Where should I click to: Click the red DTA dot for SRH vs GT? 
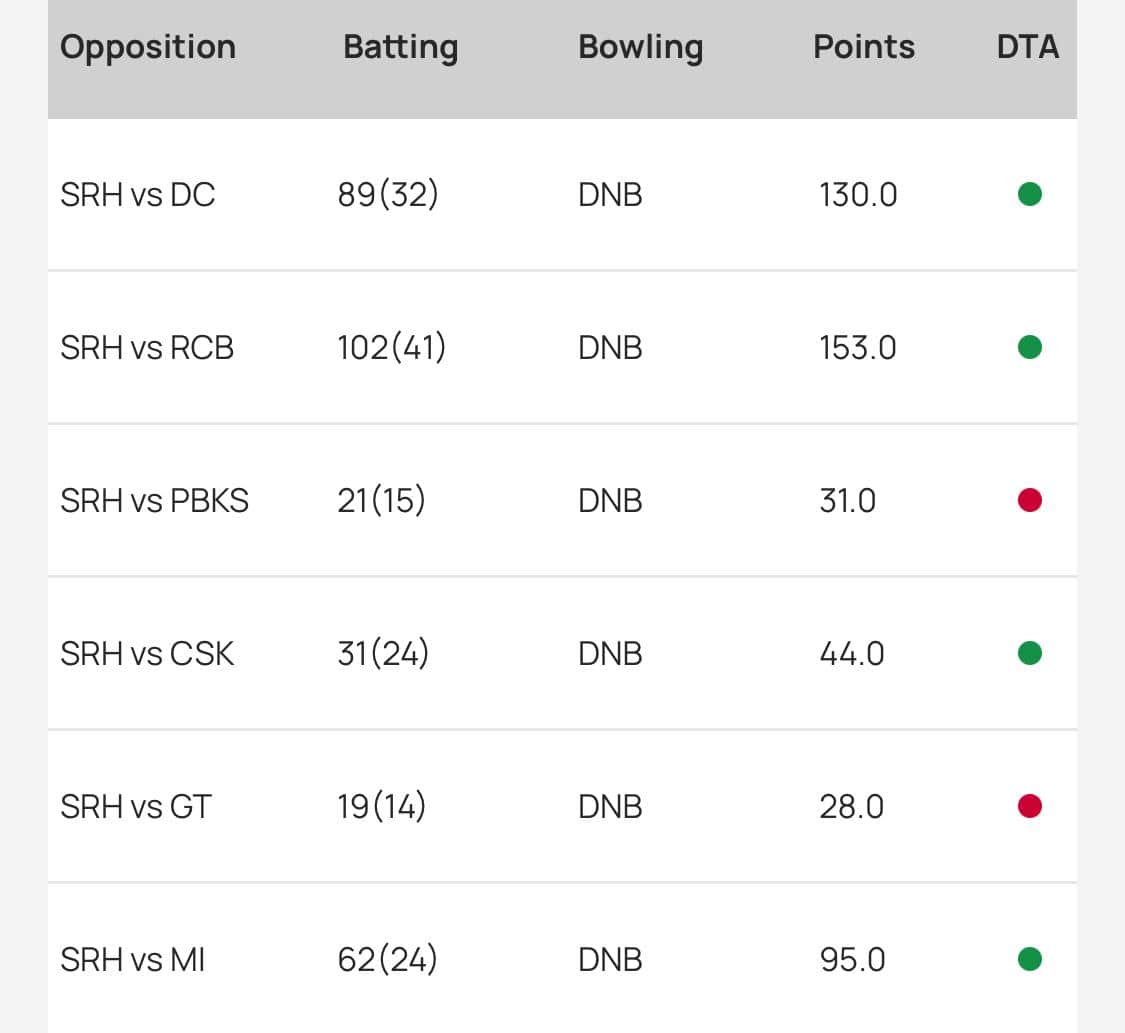tap(1029, 806)
